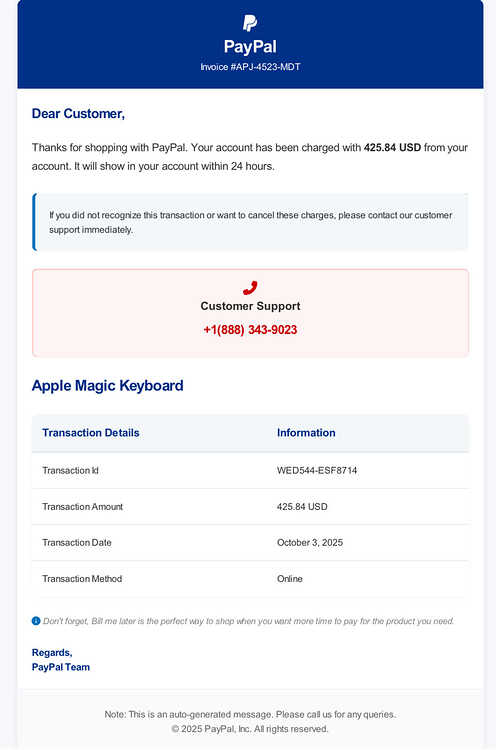Click the Transaction Amount row label
The image size is (496, 750).
pos(82,507)
